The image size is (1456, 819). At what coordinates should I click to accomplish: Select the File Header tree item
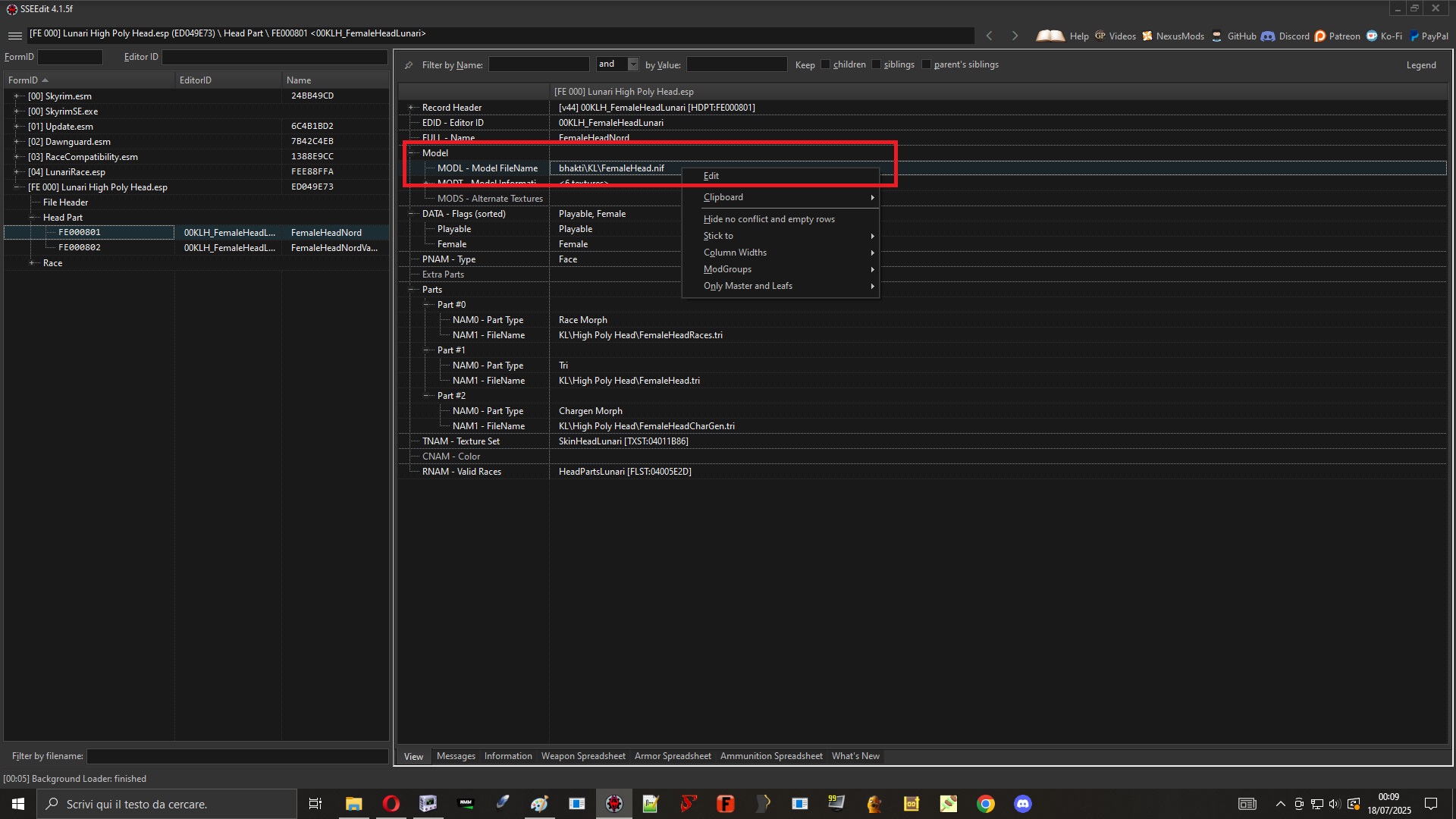(65, 202)
